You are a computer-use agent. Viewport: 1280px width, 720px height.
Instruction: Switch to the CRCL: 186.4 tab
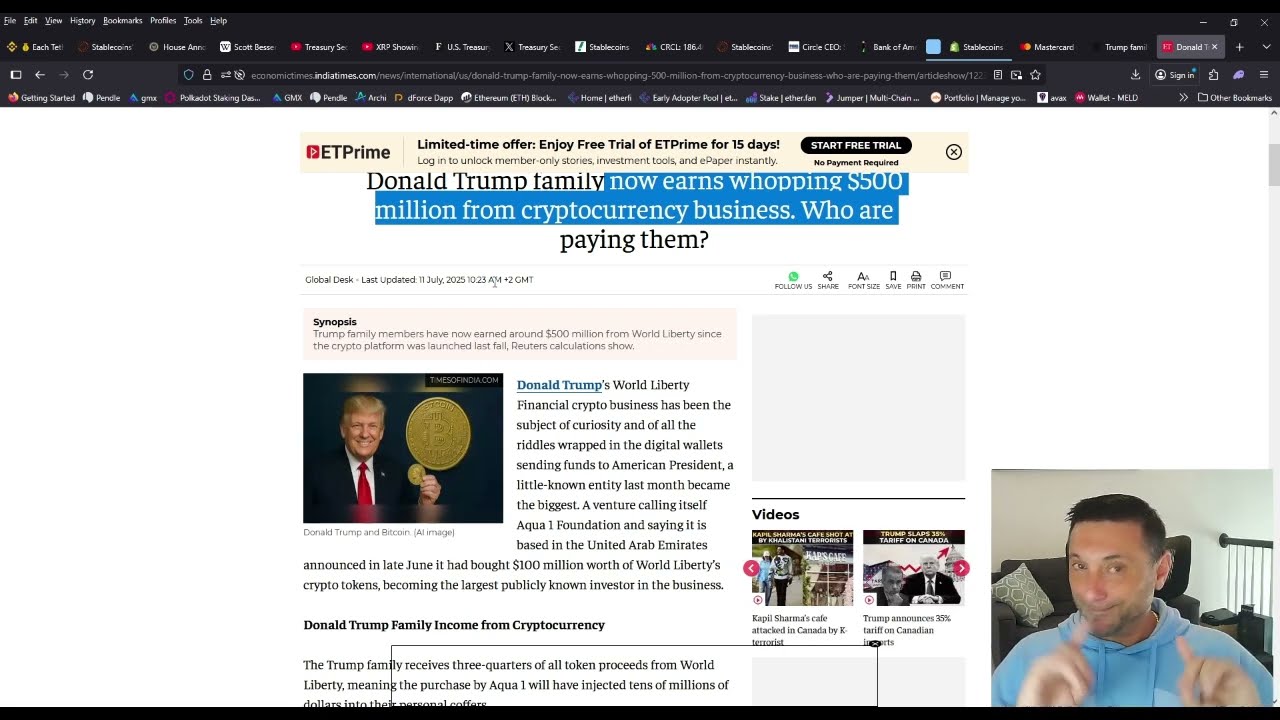674,47
